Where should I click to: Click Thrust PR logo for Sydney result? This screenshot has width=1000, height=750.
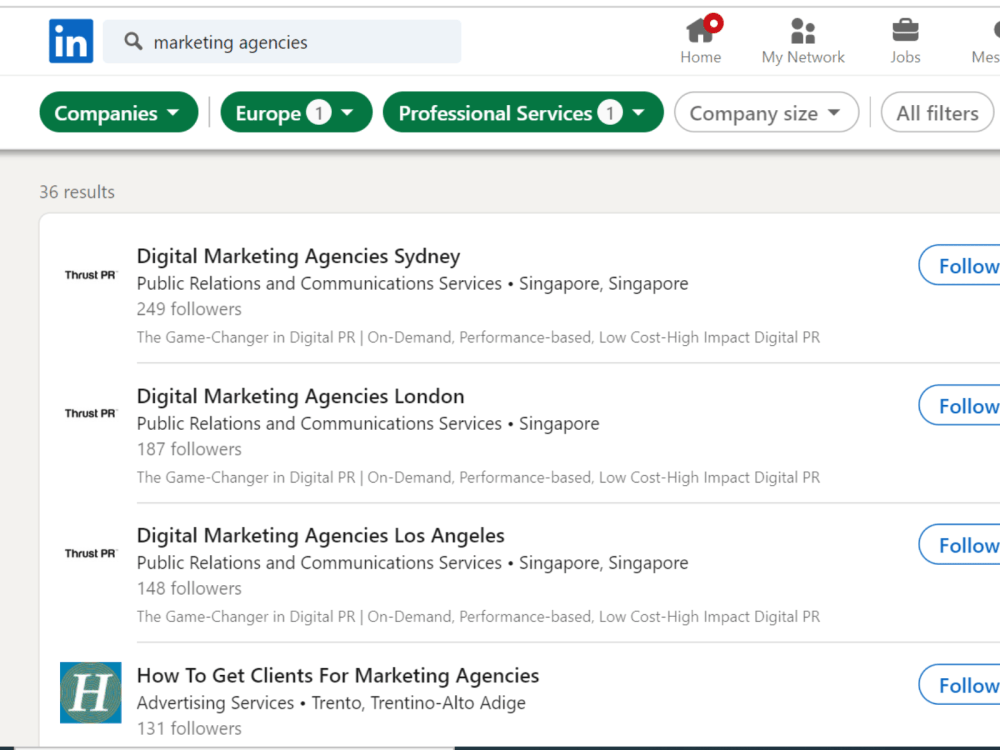coord(91,275)
